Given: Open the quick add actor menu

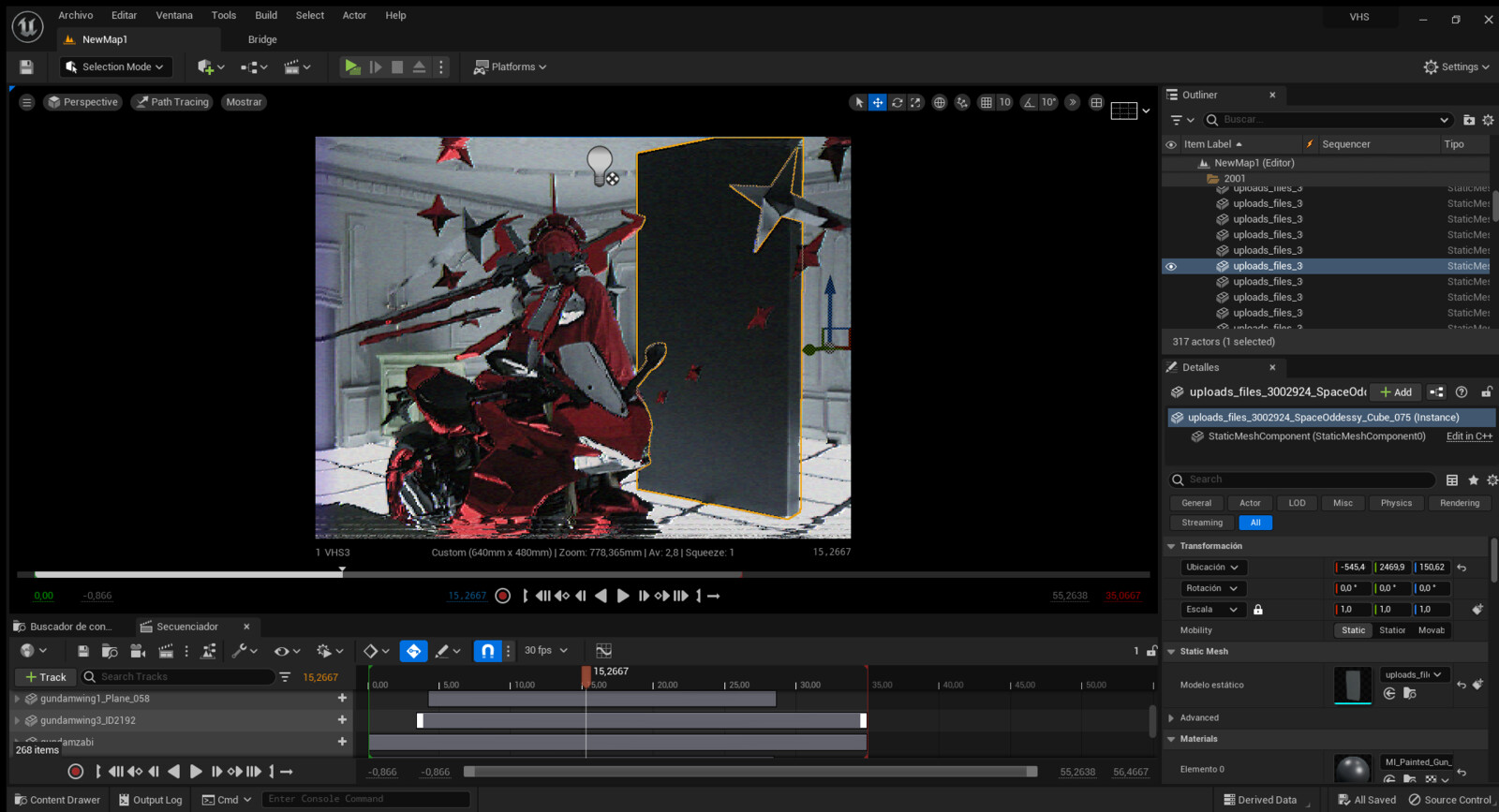Looking at the screenshot, I should tap(211, 66).
